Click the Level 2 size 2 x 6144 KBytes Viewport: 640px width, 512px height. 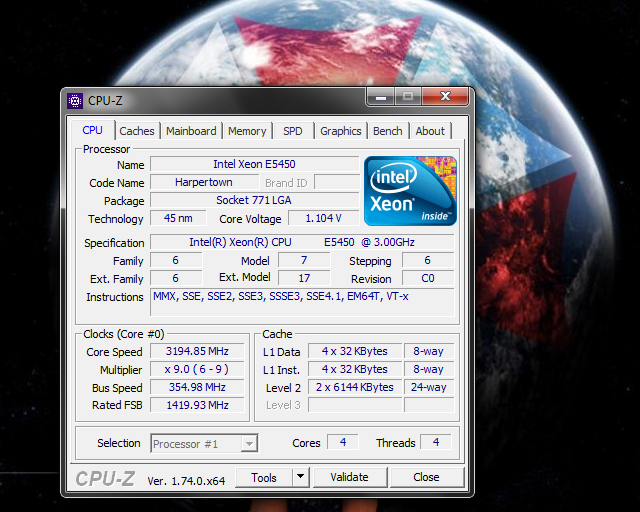(x=355, y=387)
